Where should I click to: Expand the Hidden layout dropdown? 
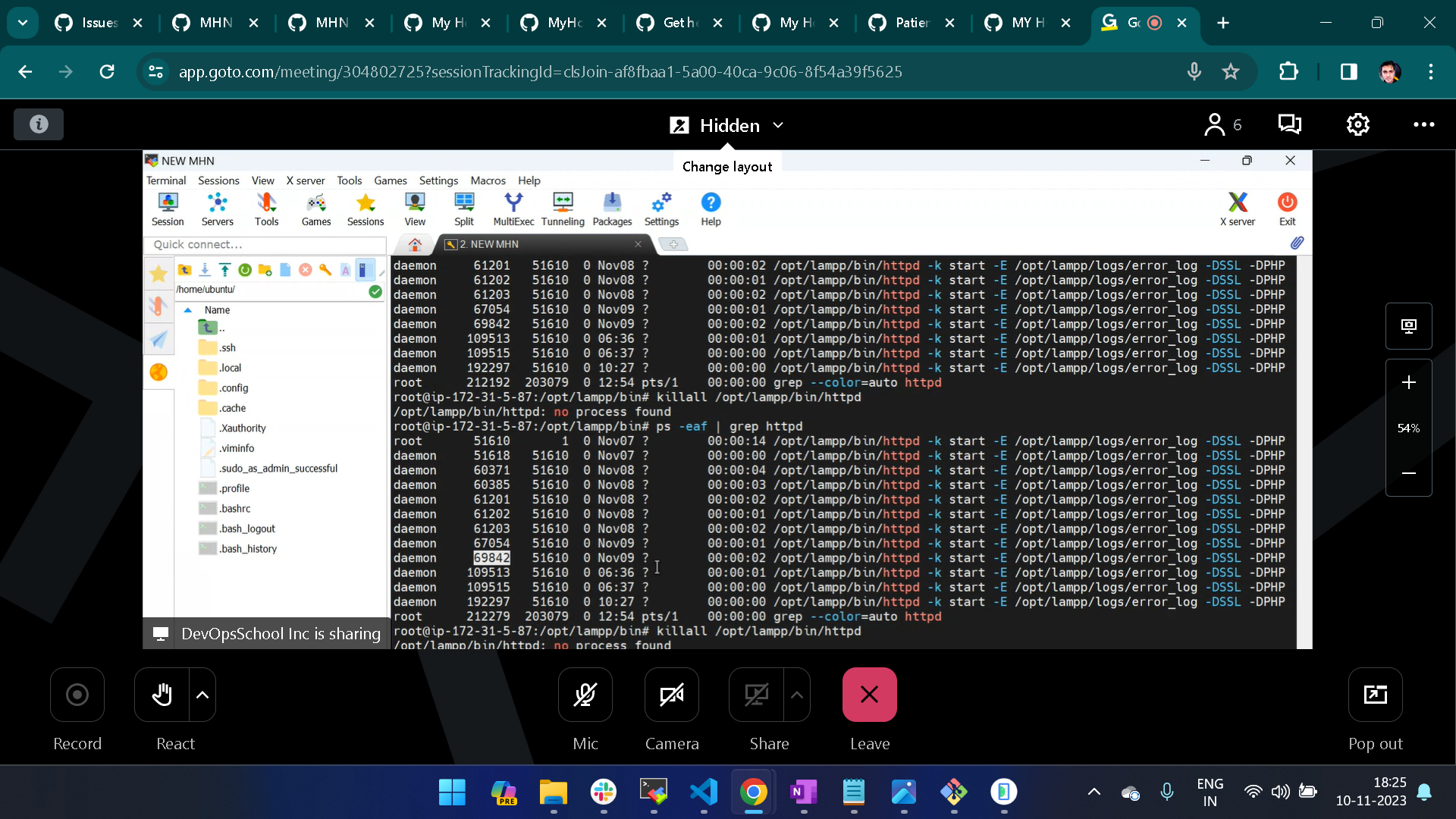click(x=726, y=125)
